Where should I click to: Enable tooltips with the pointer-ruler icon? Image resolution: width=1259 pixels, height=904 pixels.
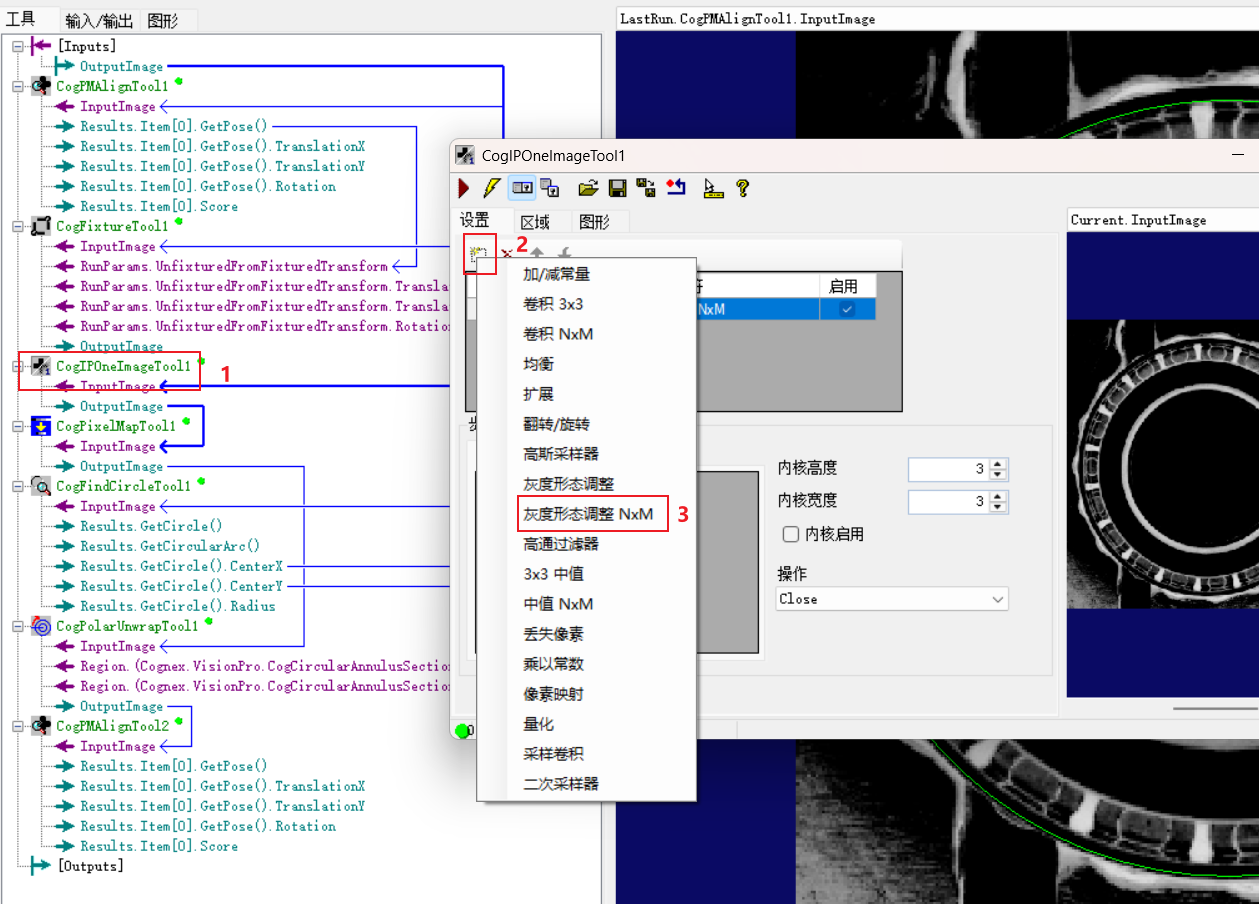(712, 188)
